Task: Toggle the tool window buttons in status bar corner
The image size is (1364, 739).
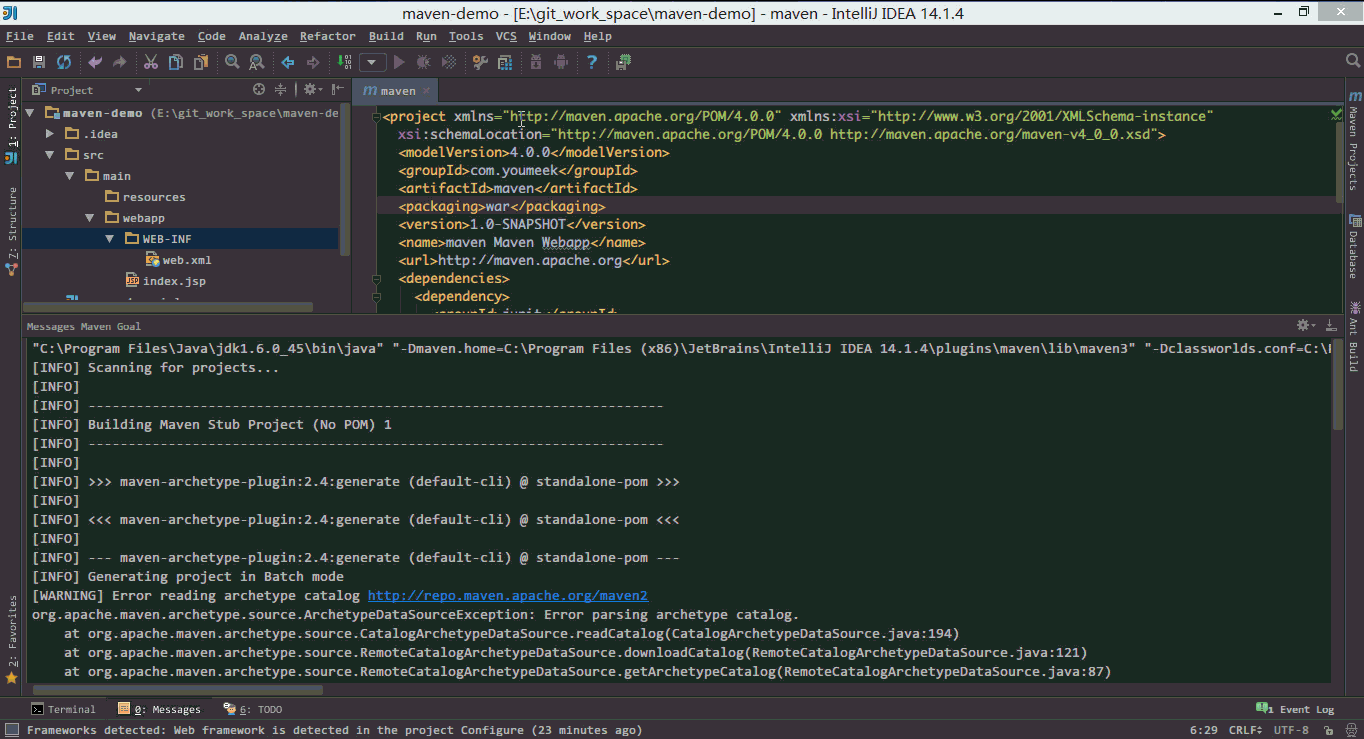Action: [11, 730]
